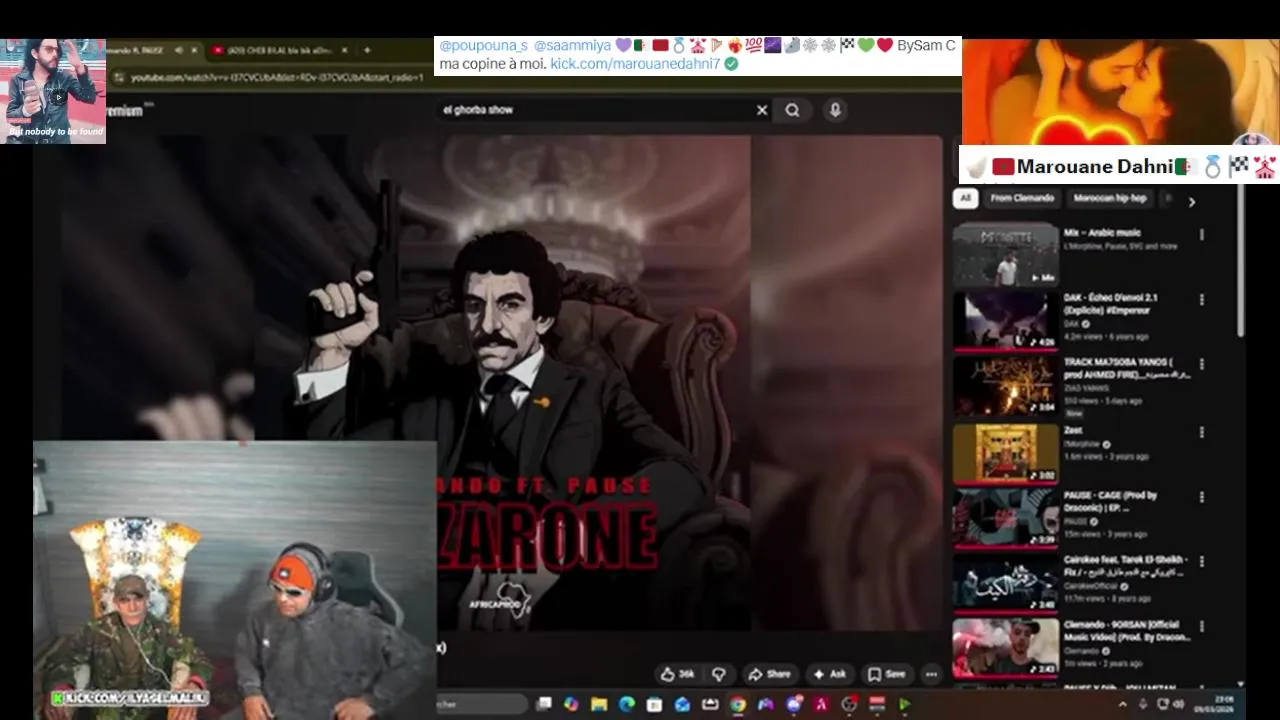Screen dimensions: 1280x720
Task: Click the Task View icon in the taskbar
Action: (x=544, y=704)
